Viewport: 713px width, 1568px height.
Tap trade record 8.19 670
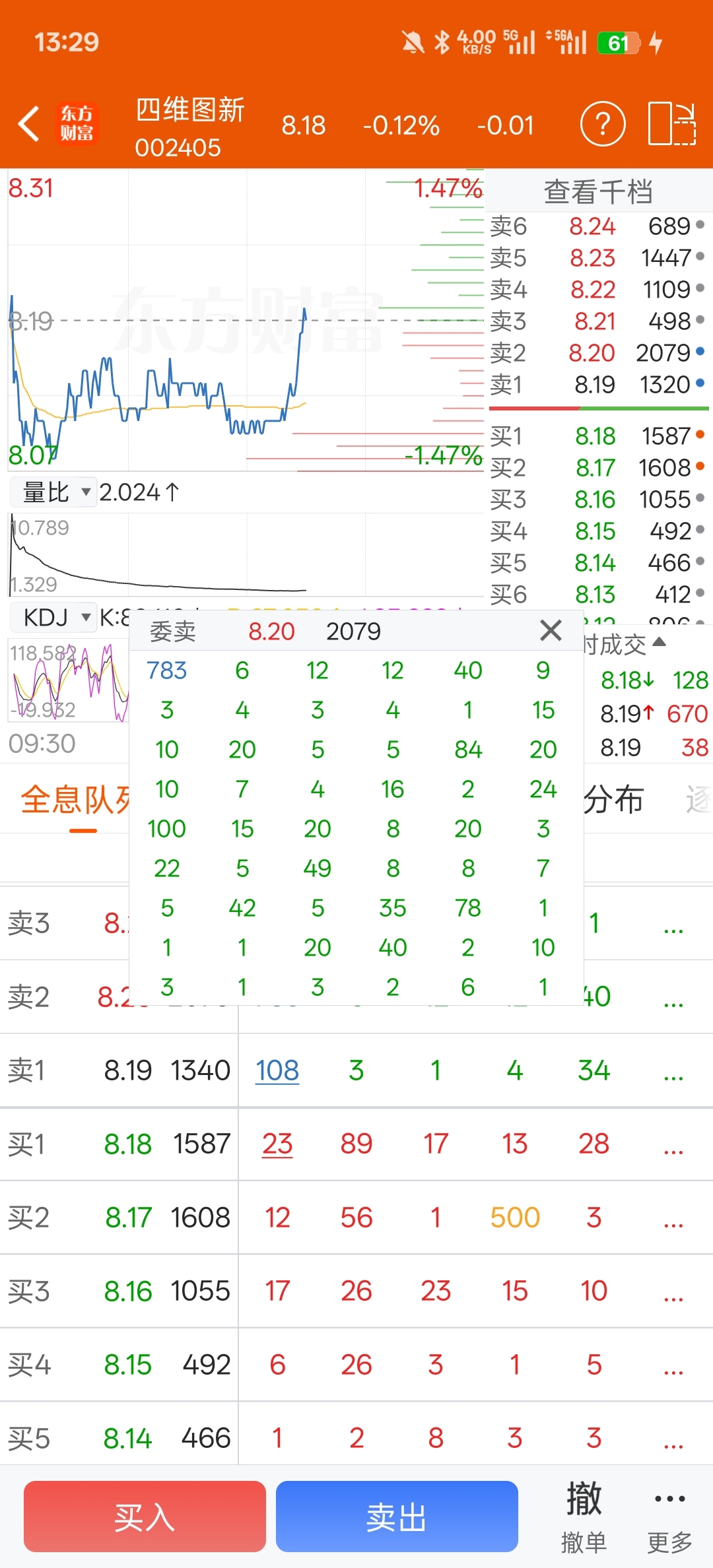[x=654, y=713]
